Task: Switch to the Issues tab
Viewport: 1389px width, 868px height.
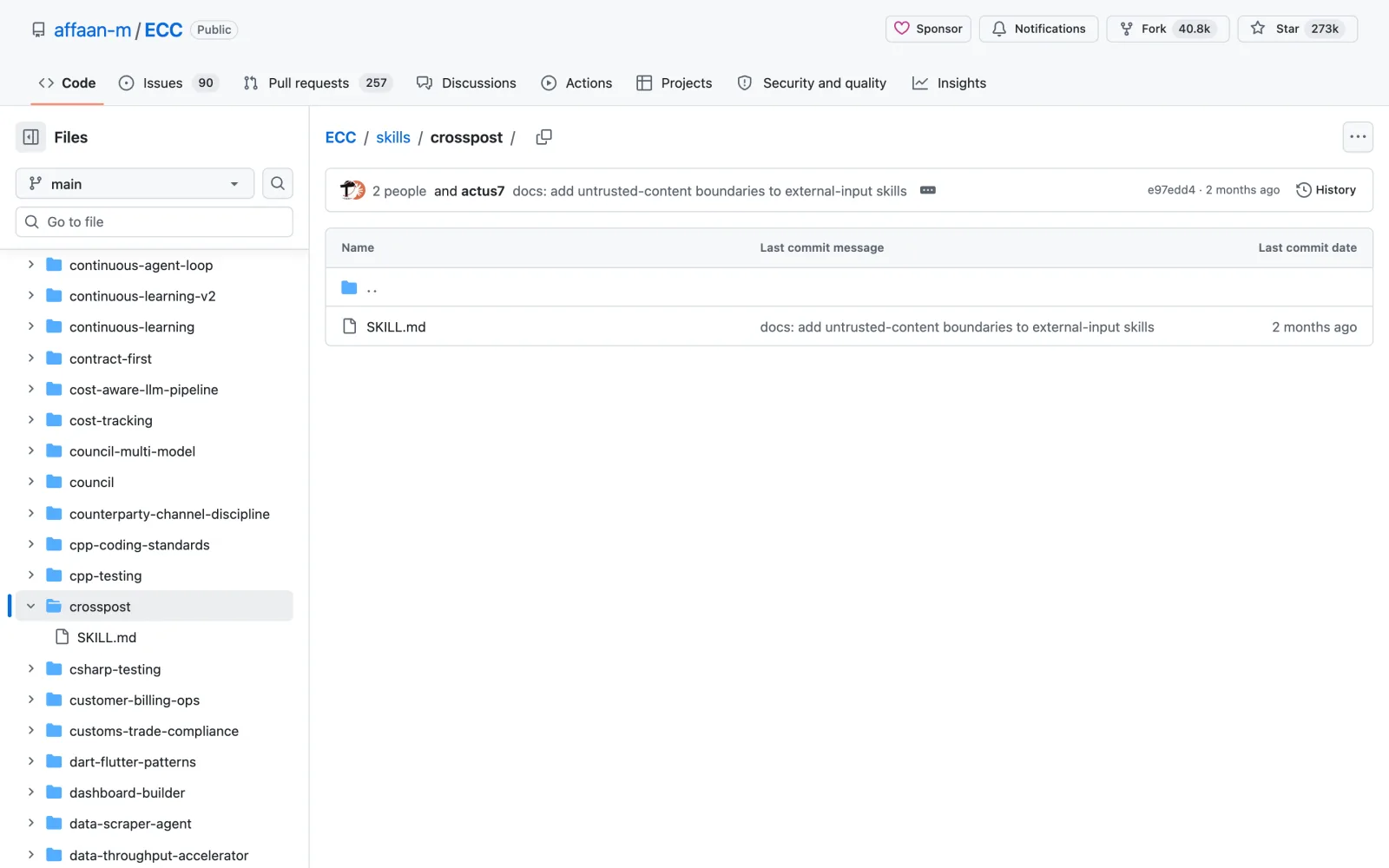Action: tap(168, 83)
